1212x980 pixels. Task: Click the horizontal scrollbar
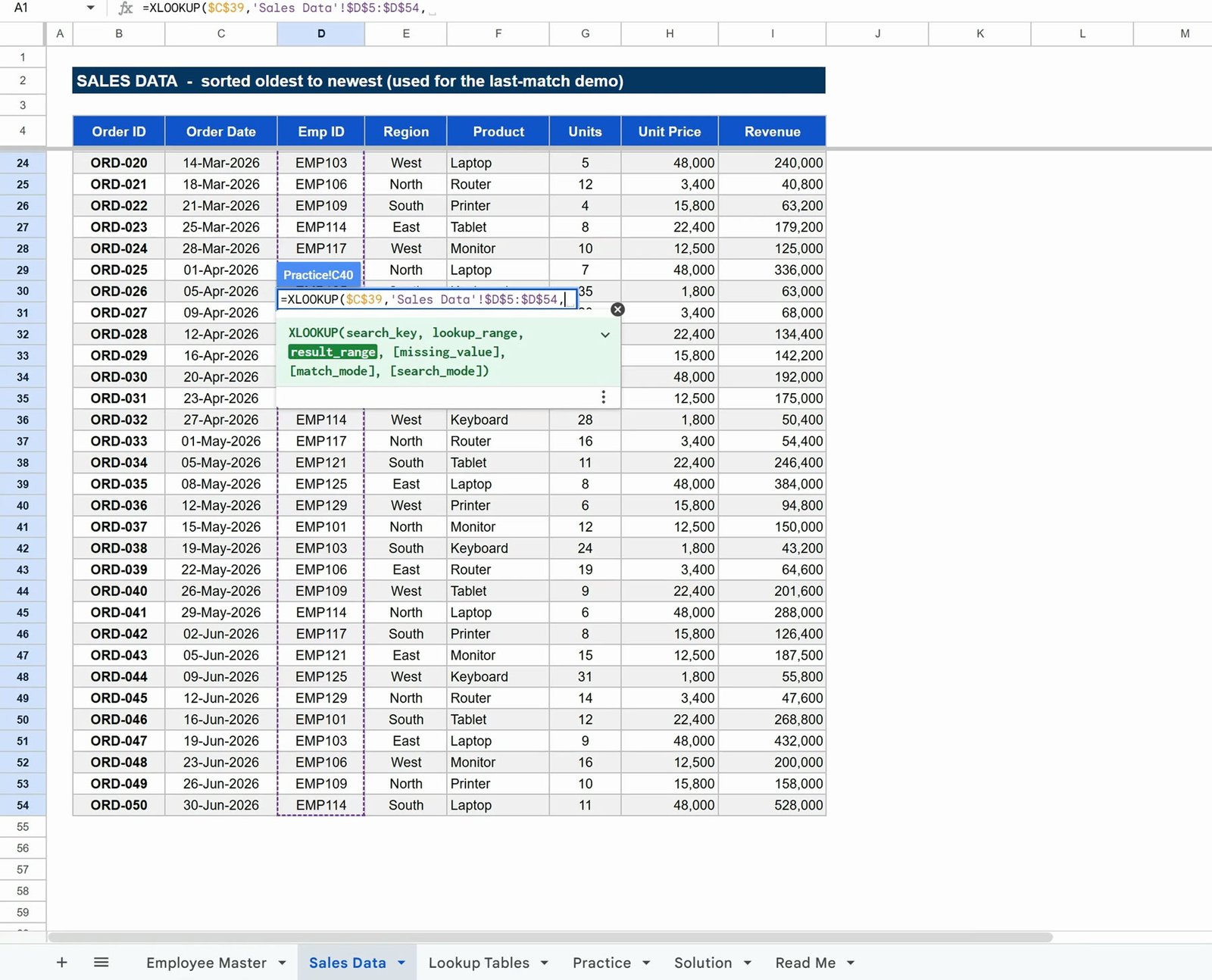[x=550, y=937]
